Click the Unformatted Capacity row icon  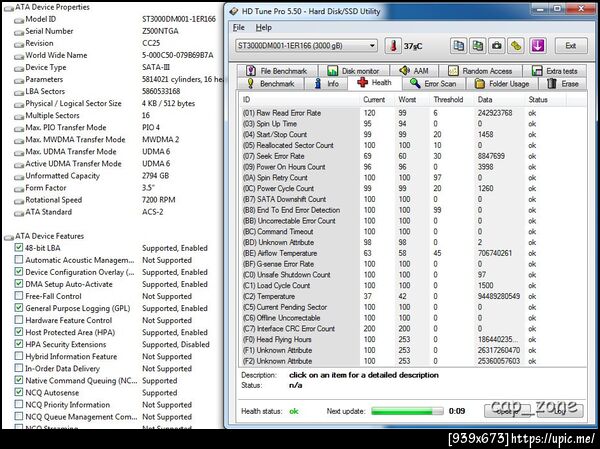coord(19,177)
